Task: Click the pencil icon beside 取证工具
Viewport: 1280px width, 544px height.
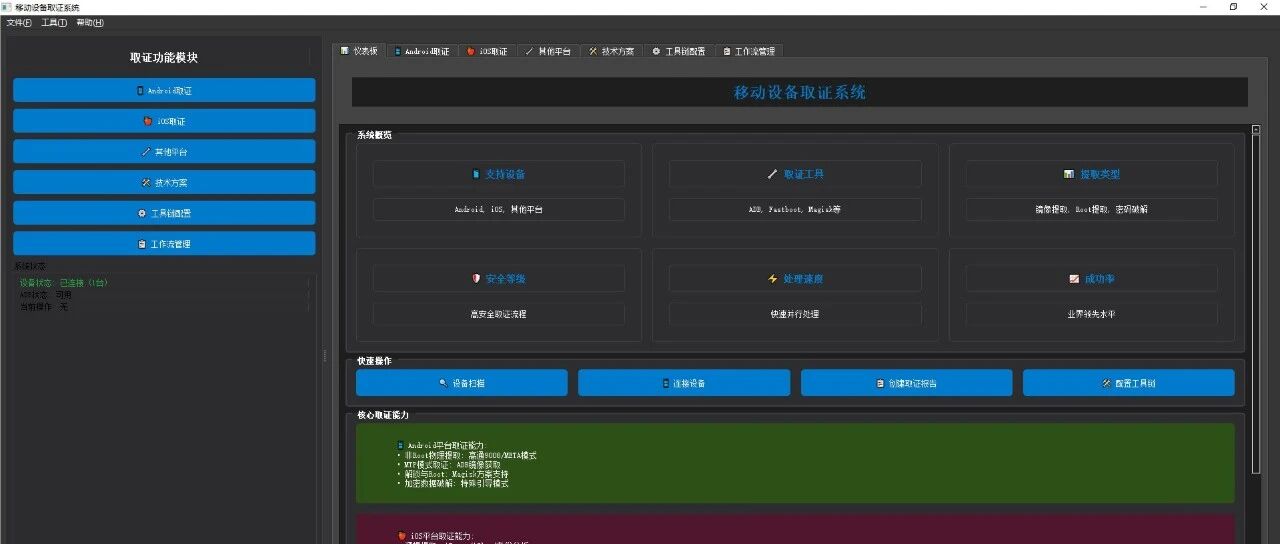Action: click(x=772, y=174)
